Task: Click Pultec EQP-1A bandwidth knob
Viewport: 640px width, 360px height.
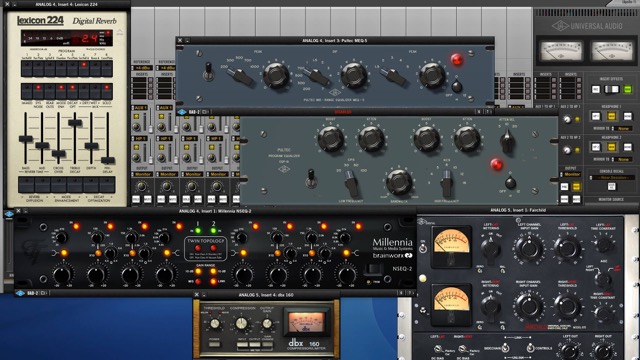Action: click(x=399, y=182)
